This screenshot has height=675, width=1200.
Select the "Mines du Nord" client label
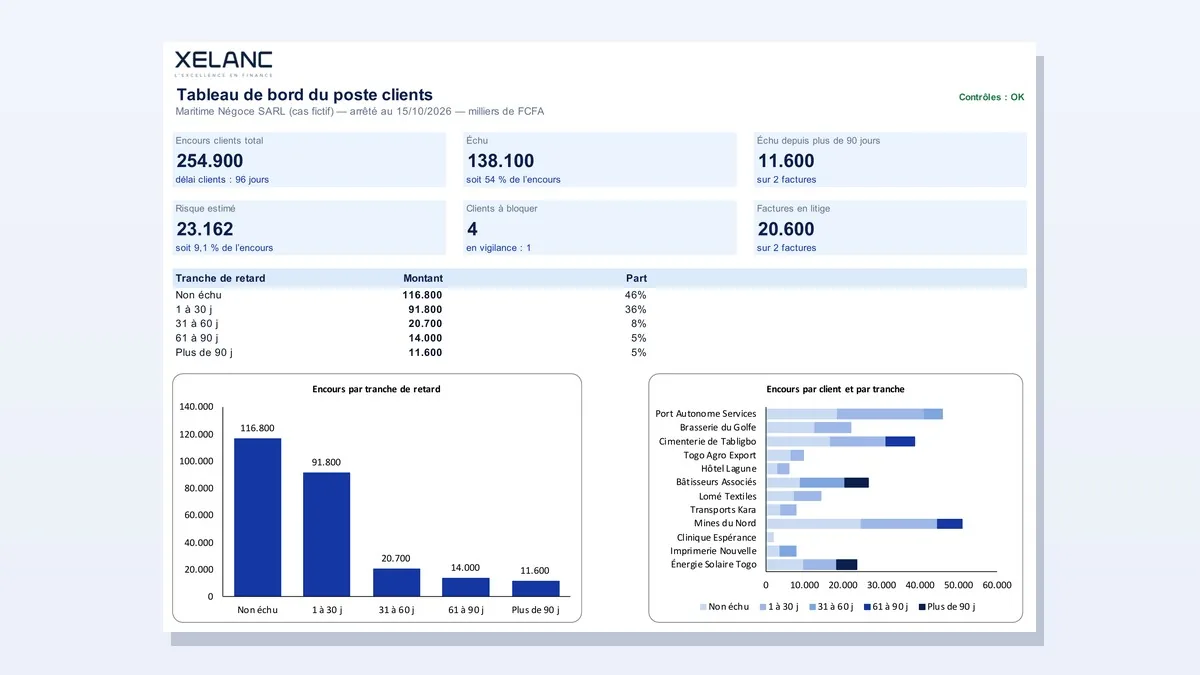tap(725, 523)
